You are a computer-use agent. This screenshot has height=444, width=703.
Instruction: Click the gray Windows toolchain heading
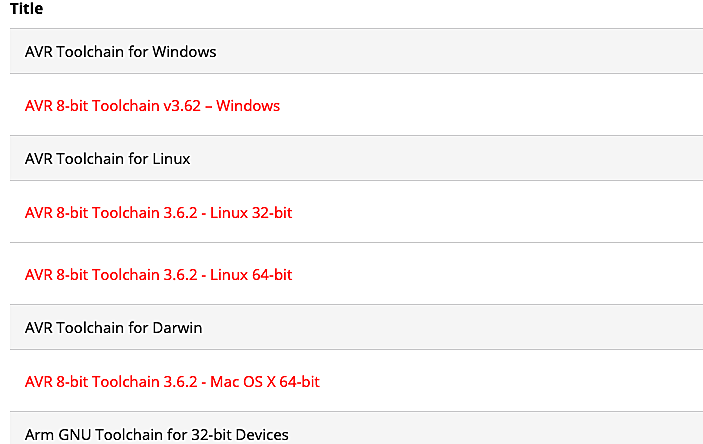(120, 52)
